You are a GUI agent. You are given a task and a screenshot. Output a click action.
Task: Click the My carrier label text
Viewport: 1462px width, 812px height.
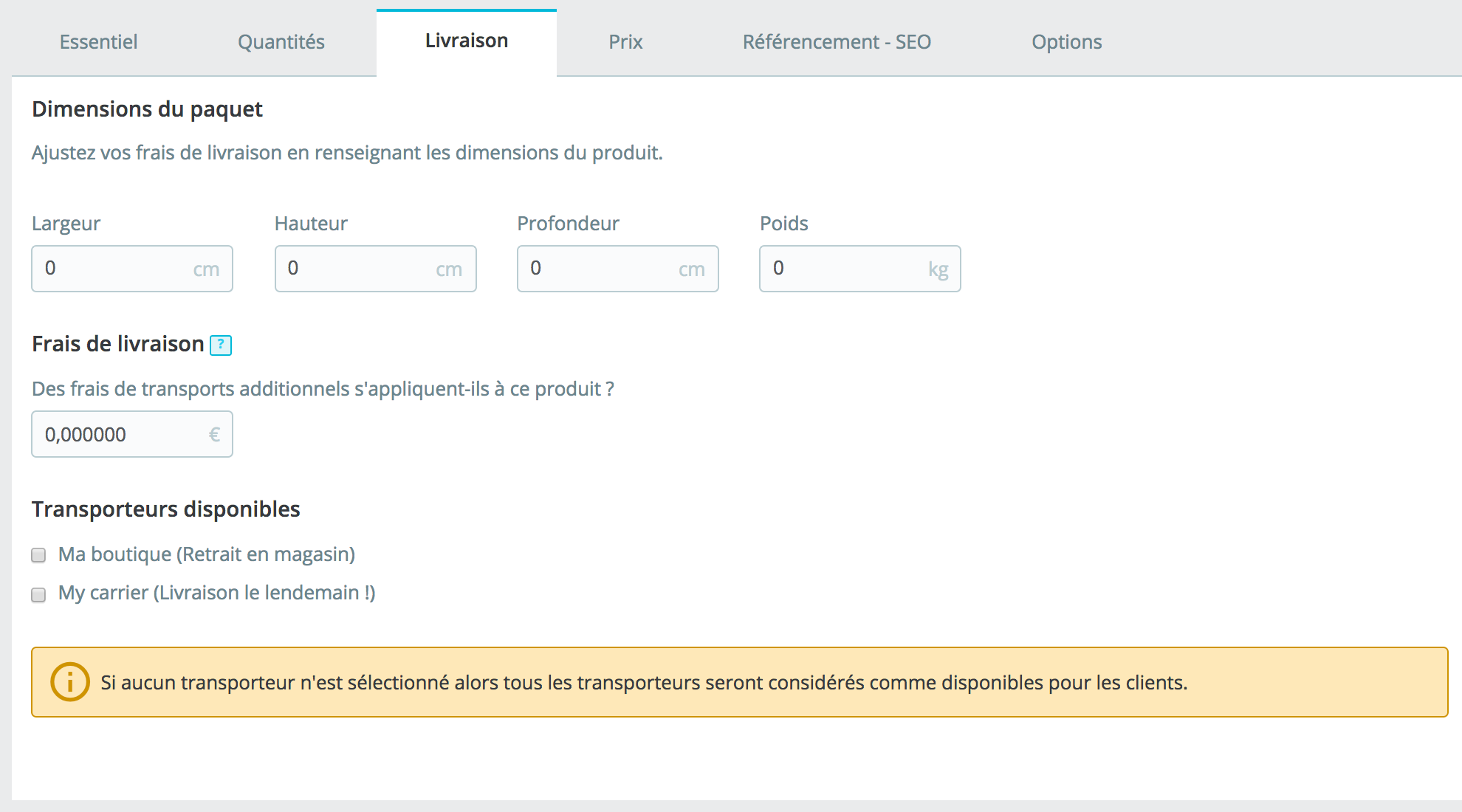tap(216, 593)
